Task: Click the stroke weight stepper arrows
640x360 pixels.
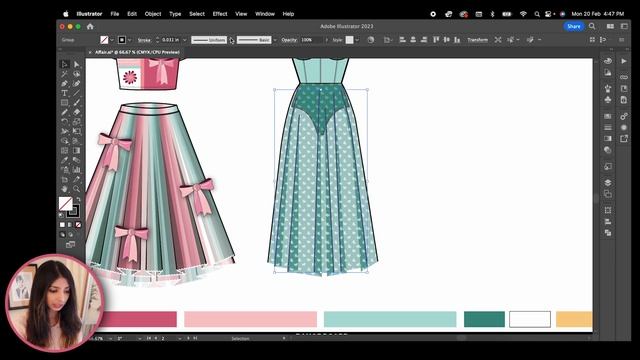Action: 157,40
